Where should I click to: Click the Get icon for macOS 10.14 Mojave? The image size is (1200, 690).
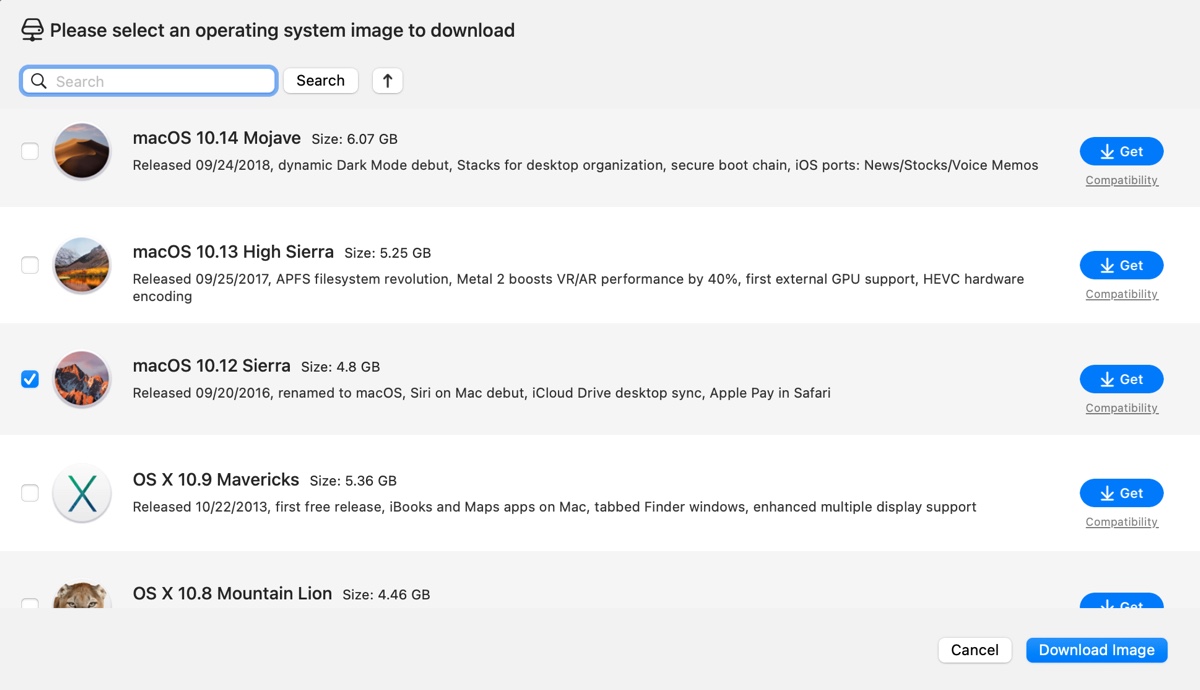(1107, 151)
